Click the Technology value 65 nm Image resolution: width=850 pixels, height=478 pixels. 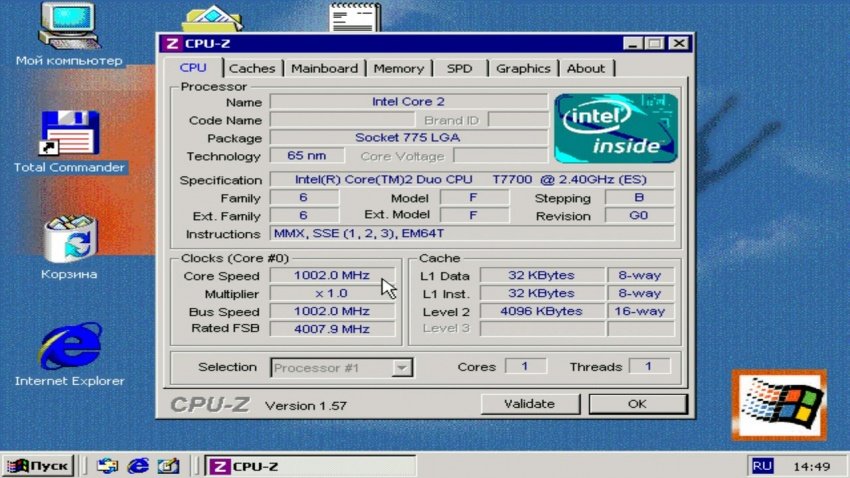pyautogui.click(x=307, y=156)
